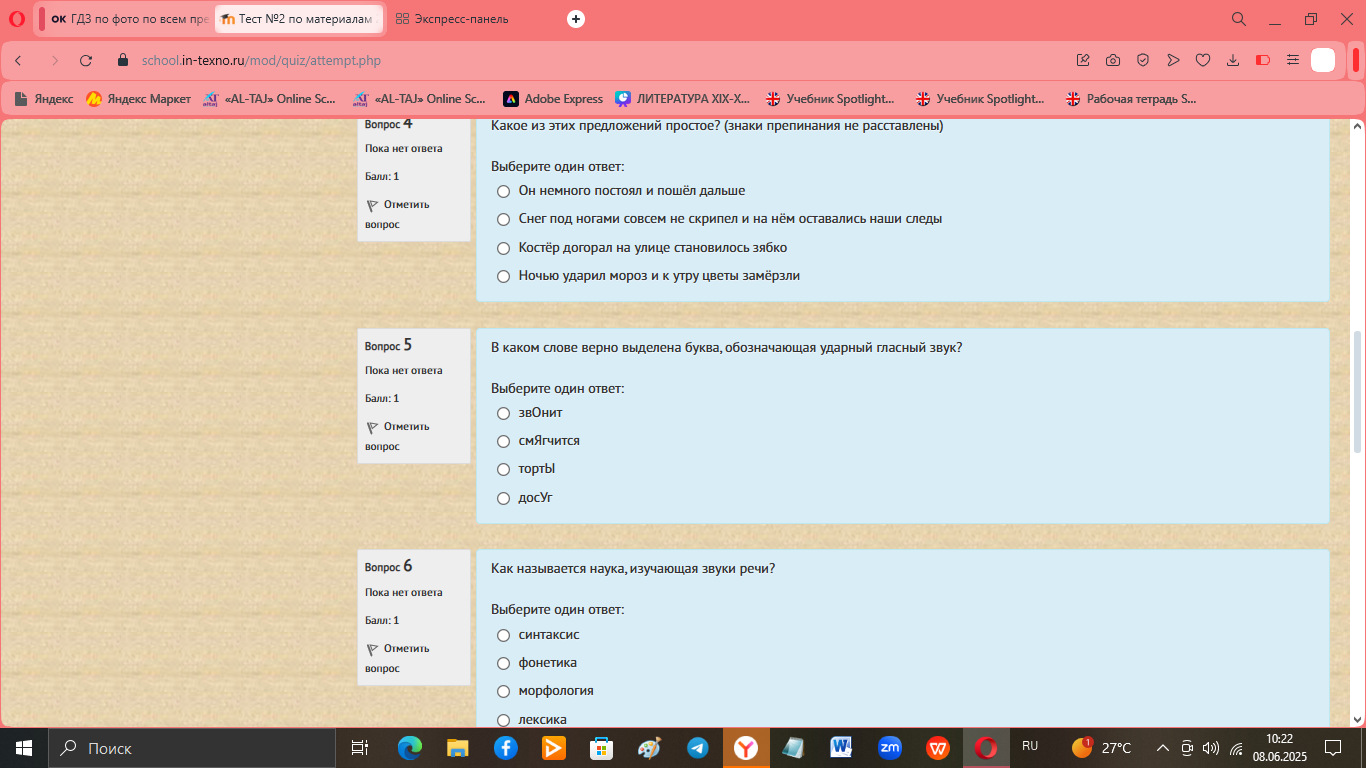Switch to 'ГДЗ по фото' tab
The image size is (1366, 768).
(127, 19)
